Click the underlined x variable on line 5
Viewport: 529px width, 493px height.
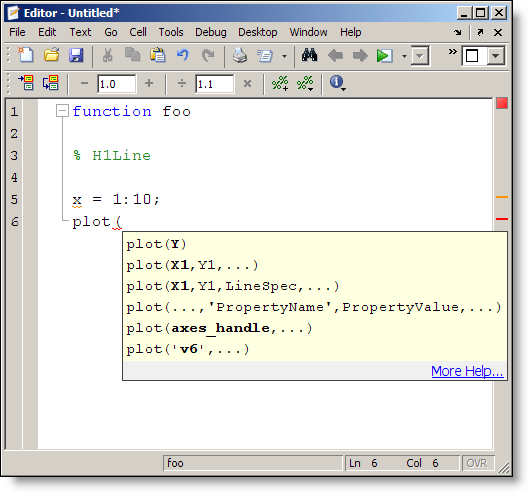pos(77,200)
